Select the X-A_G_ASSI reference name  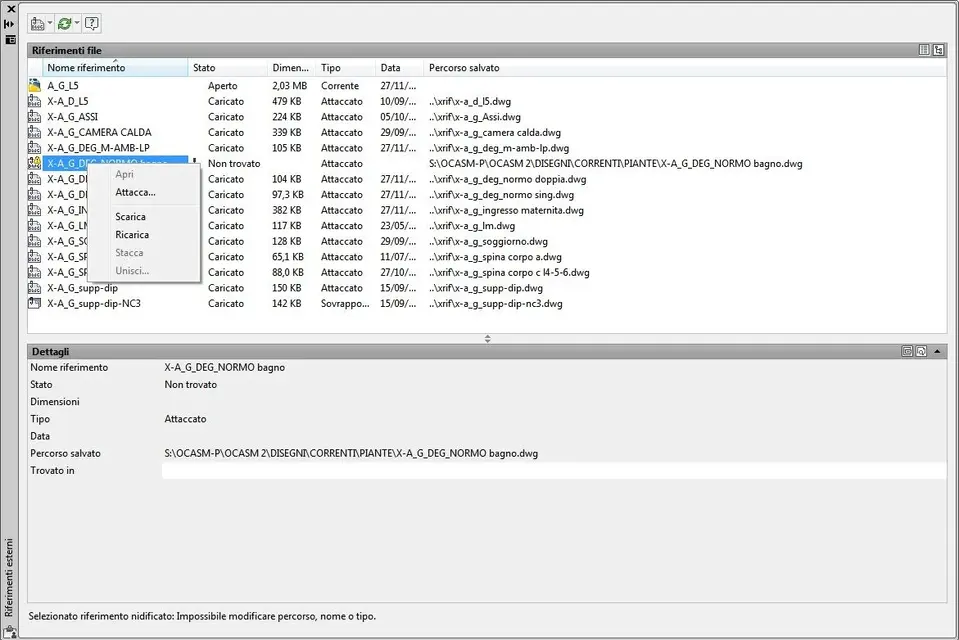coord(73,117)
